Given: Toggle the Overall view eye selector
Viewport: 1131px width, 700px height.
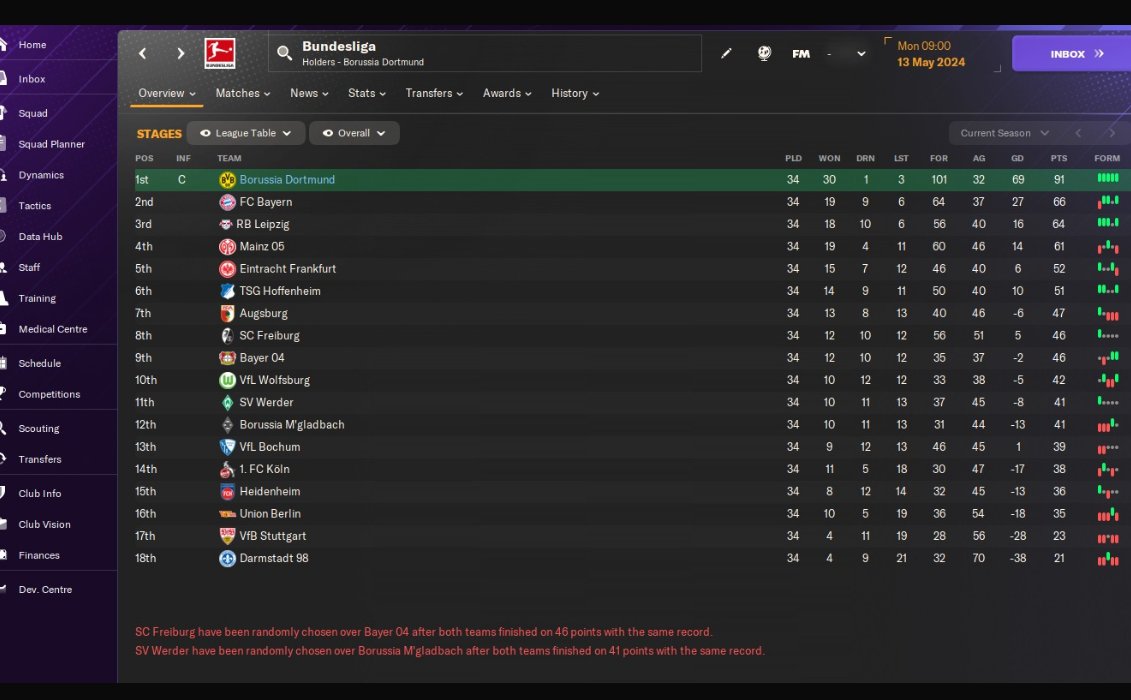Looking at the screenshot, I should [353, 133].
